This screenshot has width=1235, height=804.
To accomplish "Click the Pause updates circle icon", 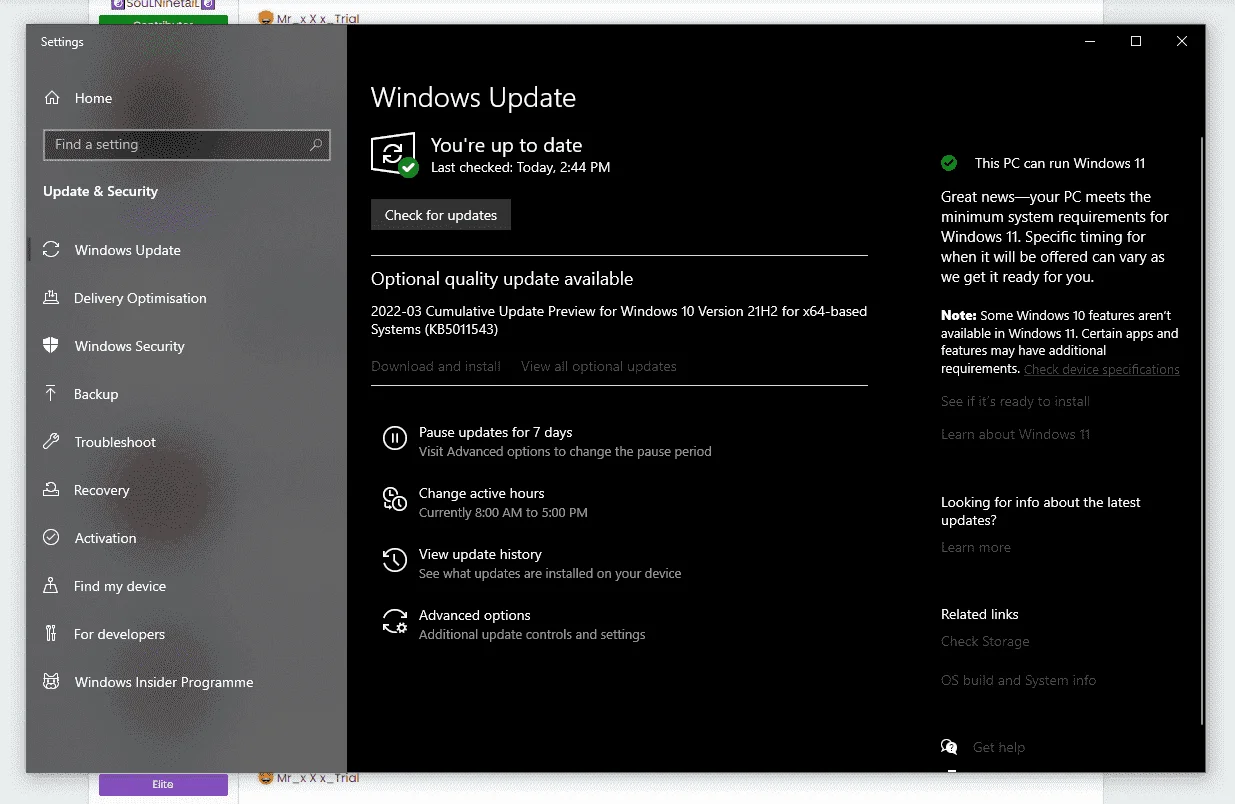I will coord(395,438).
